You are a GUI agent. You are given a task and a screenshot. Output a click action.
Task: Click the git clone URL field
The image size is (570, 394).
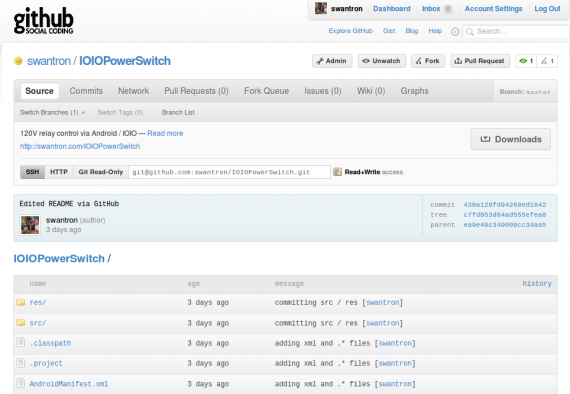pos(229,172)
